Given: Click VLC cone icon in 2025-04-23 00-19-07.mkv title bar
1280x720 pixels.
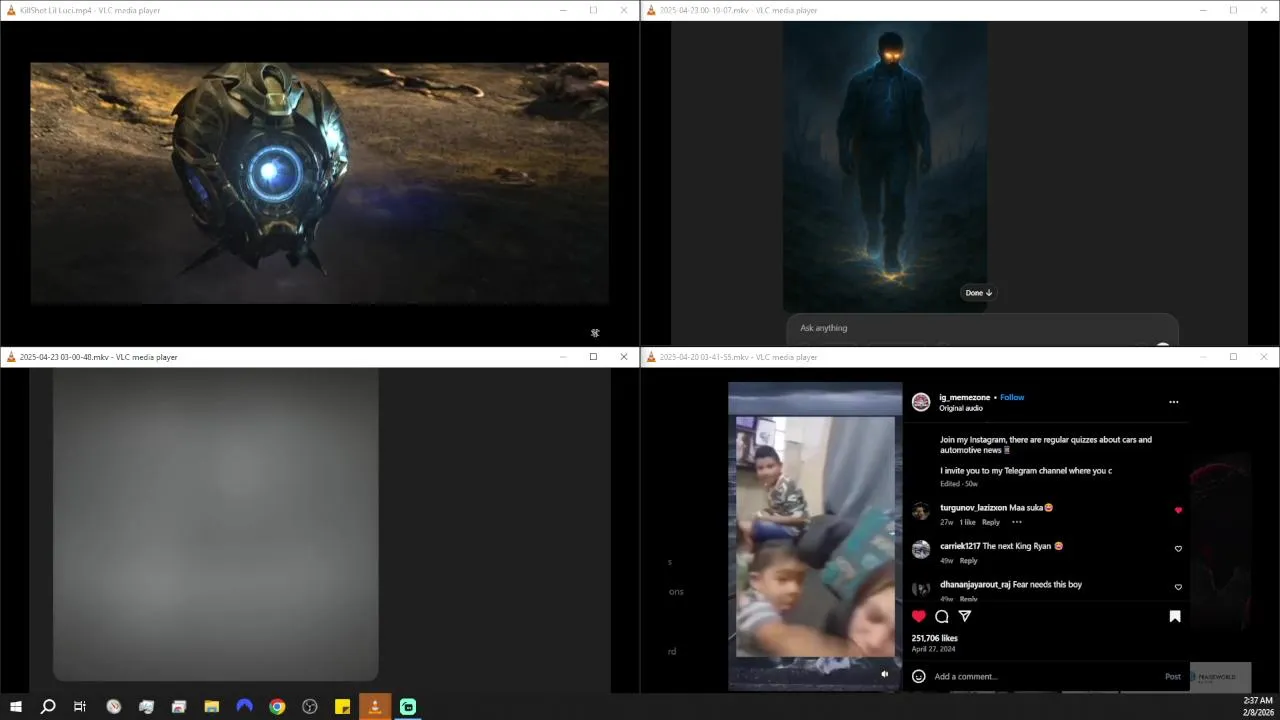Looking at the screenshot, I should [651, 10].
